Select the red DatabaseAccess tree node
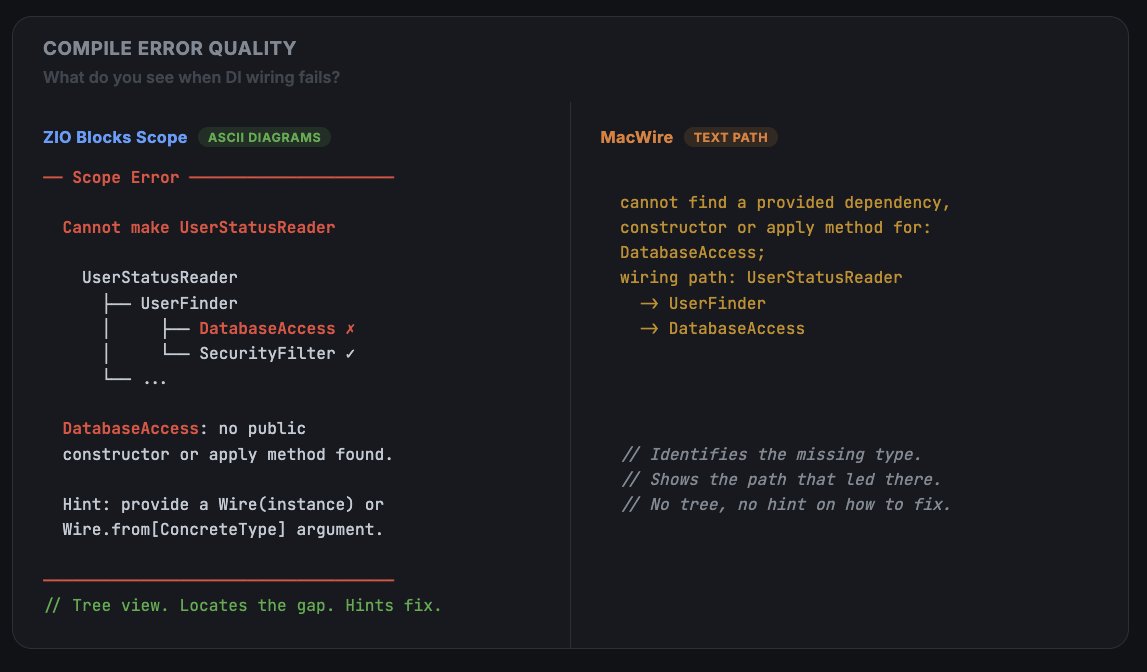Viewport: 1147px width, 672px height. point(267,328)
